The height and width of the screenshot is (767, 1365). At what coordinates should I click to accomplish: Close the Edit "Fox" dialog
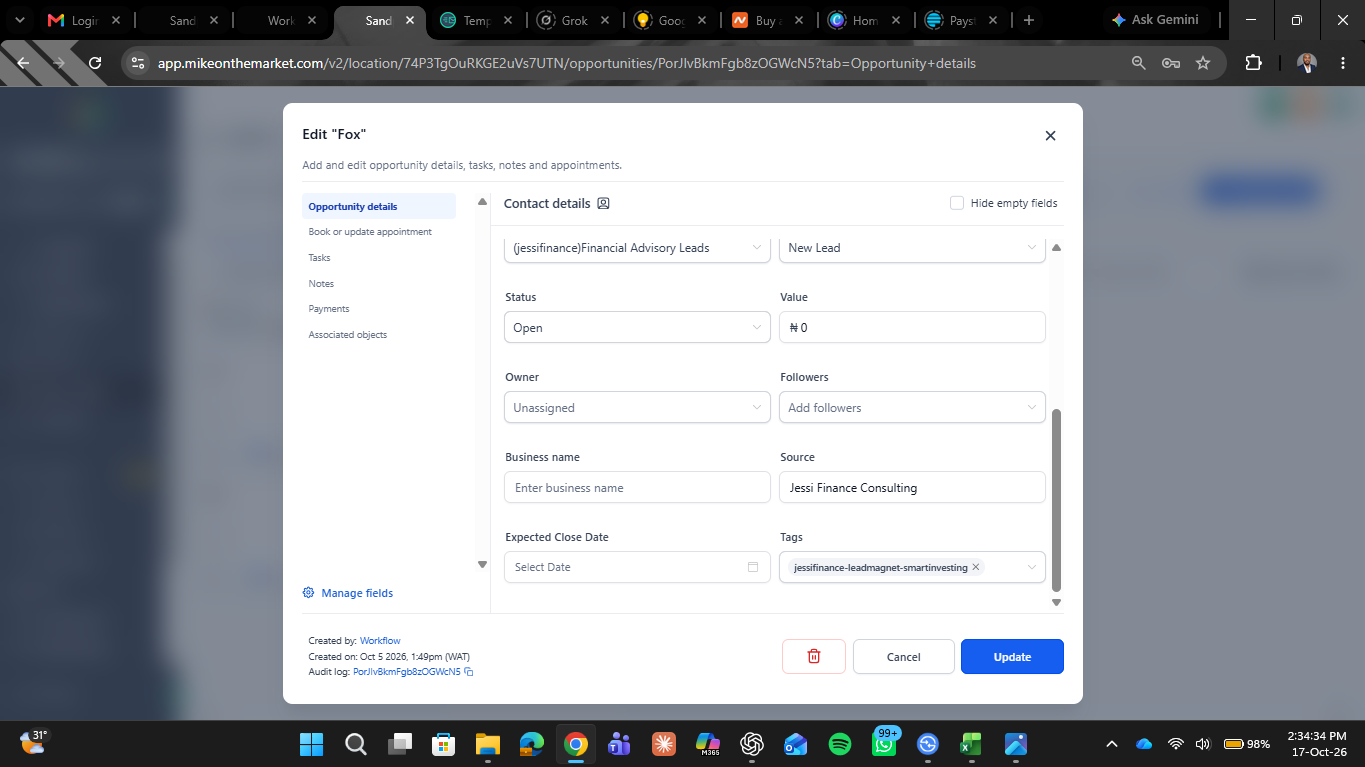(x=1050, y=135)
